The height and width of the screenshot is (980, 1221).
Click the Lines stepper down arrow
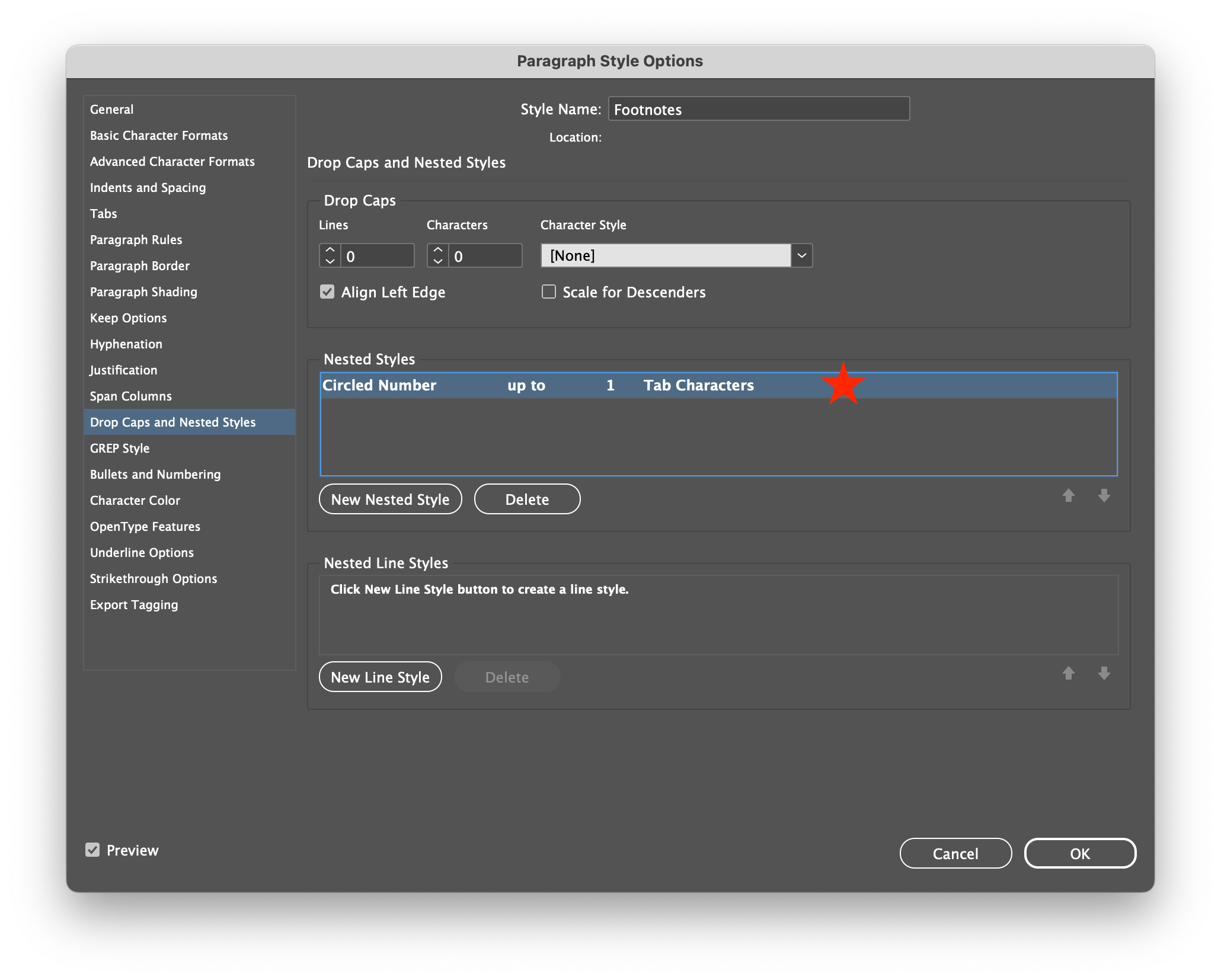tap(330, 261)
